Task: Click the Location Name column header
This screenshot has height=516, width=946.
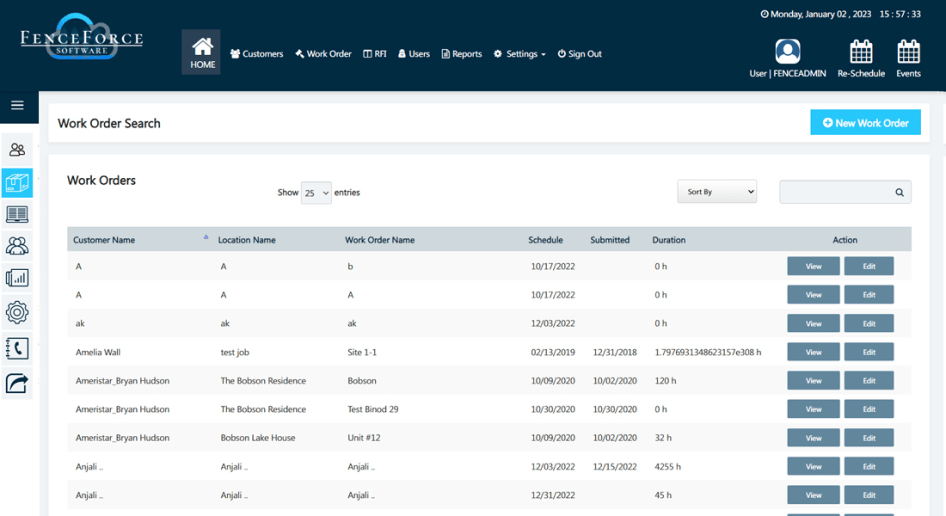Action: point(247,240)
